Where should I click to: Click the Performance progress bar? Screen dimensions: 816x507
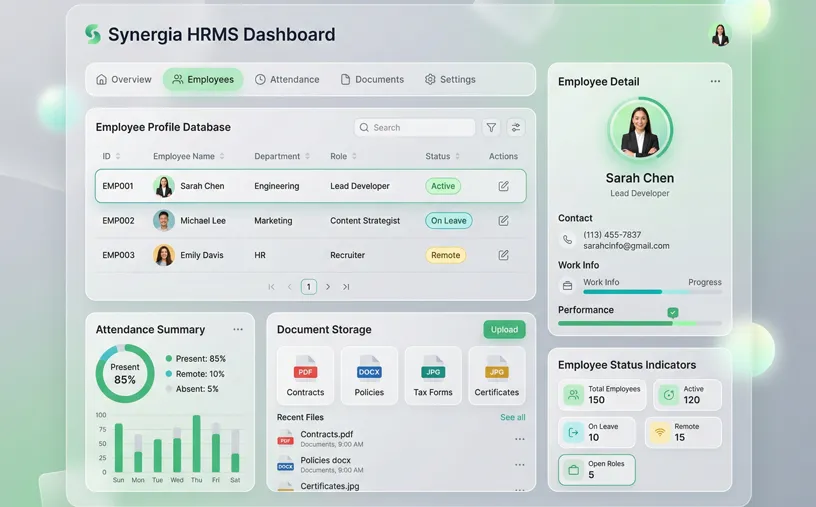tap(640, 323)
